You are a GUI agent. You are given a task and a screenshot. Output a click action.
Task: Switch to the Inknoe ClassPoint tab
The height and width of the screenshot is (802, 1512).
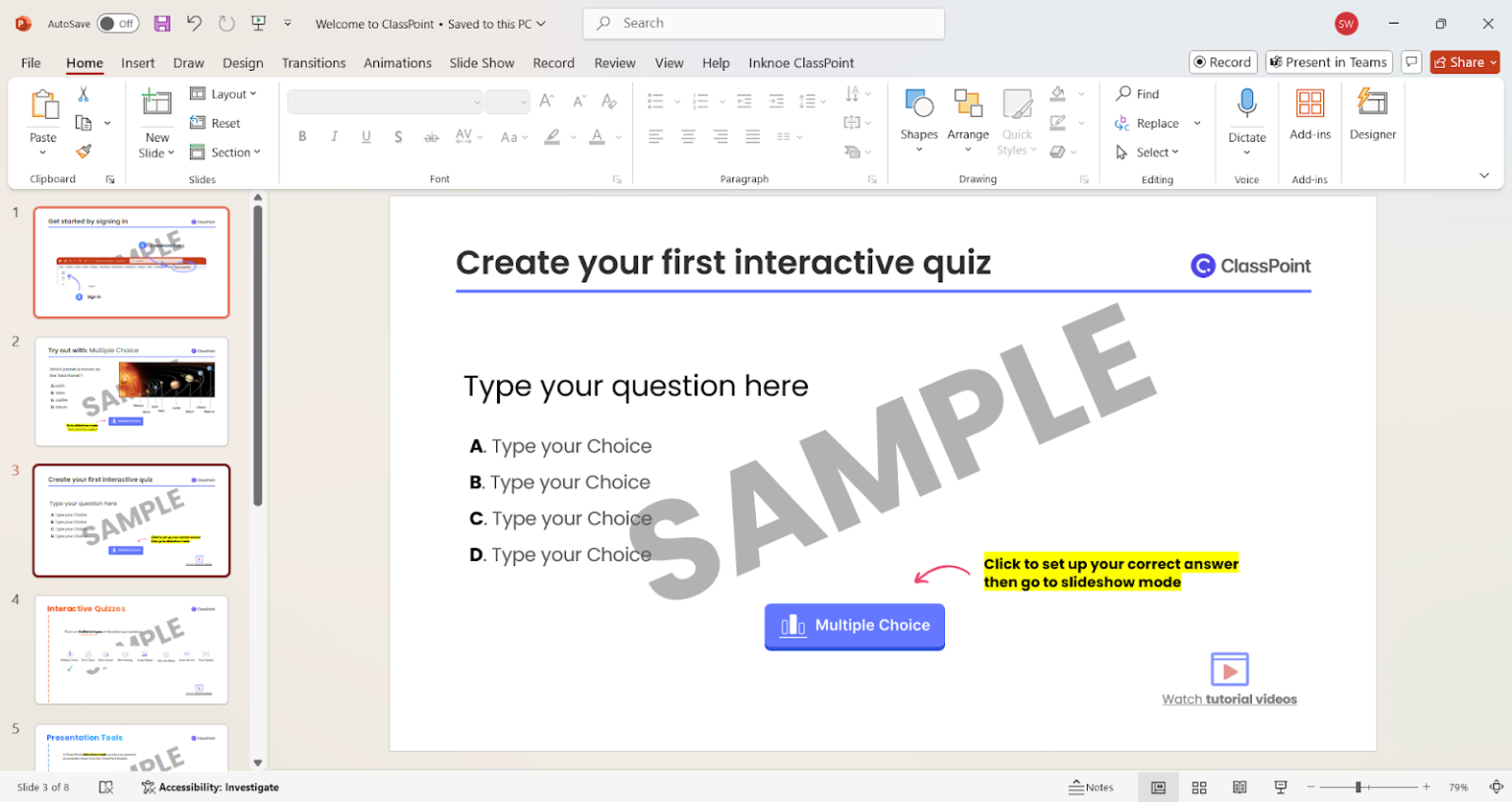pyautogui.click(x=801, y=62)
